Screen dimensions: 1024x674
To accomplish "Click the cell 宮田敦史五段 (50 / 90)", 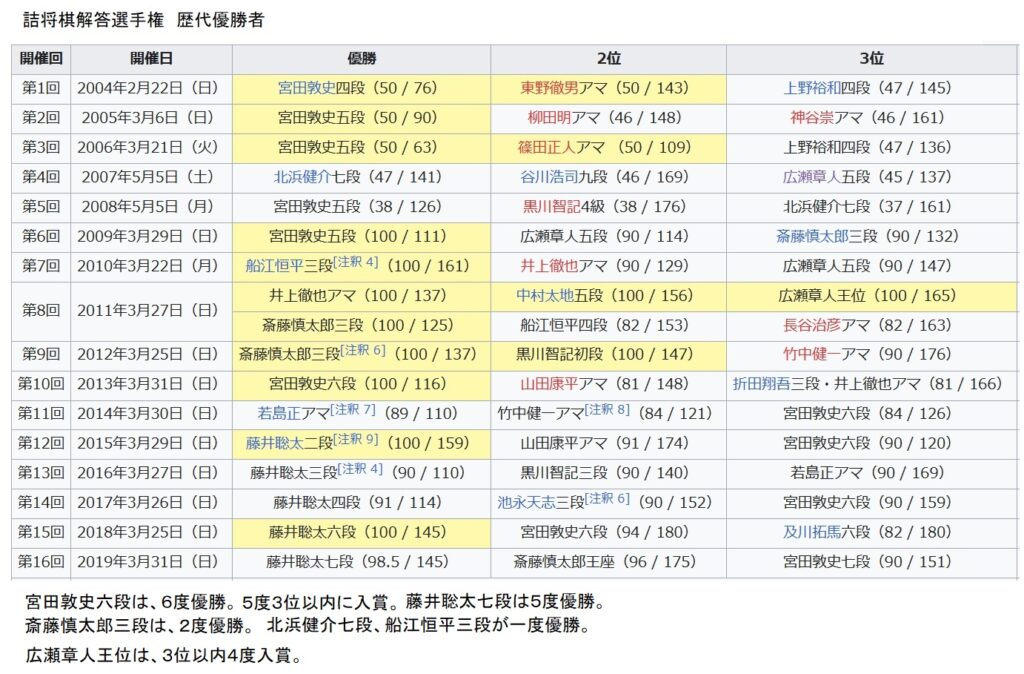I will click(361, 118).
